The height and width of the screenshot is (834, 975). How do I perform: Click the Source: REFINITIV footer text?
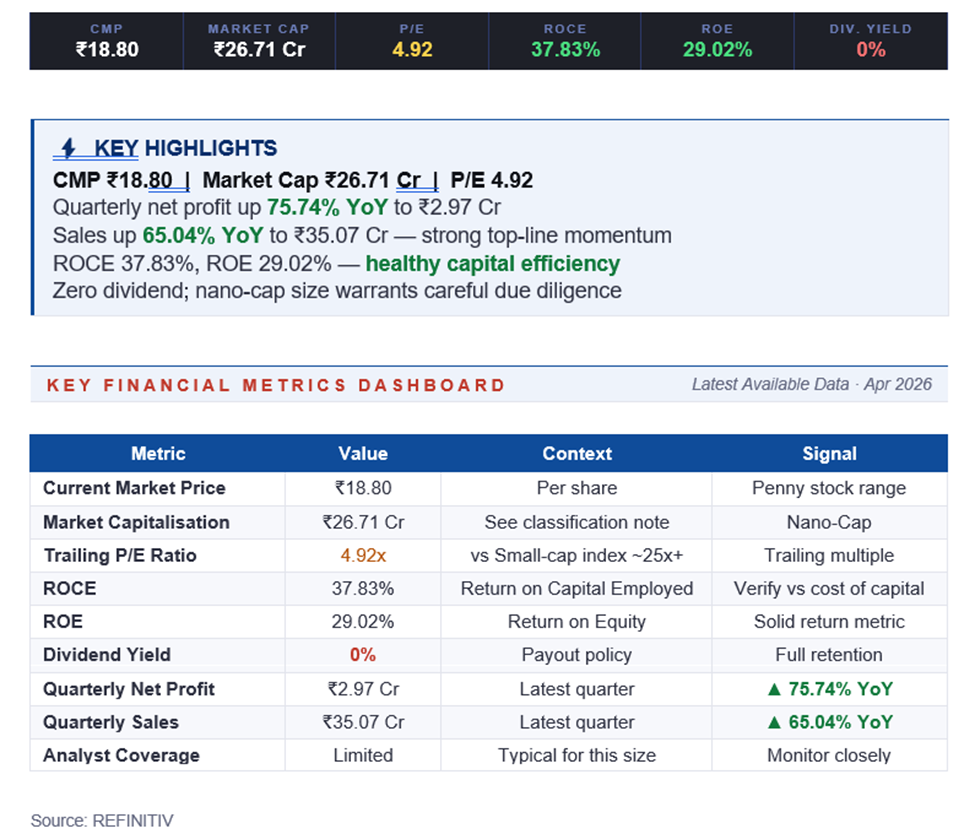coord(102,820)
